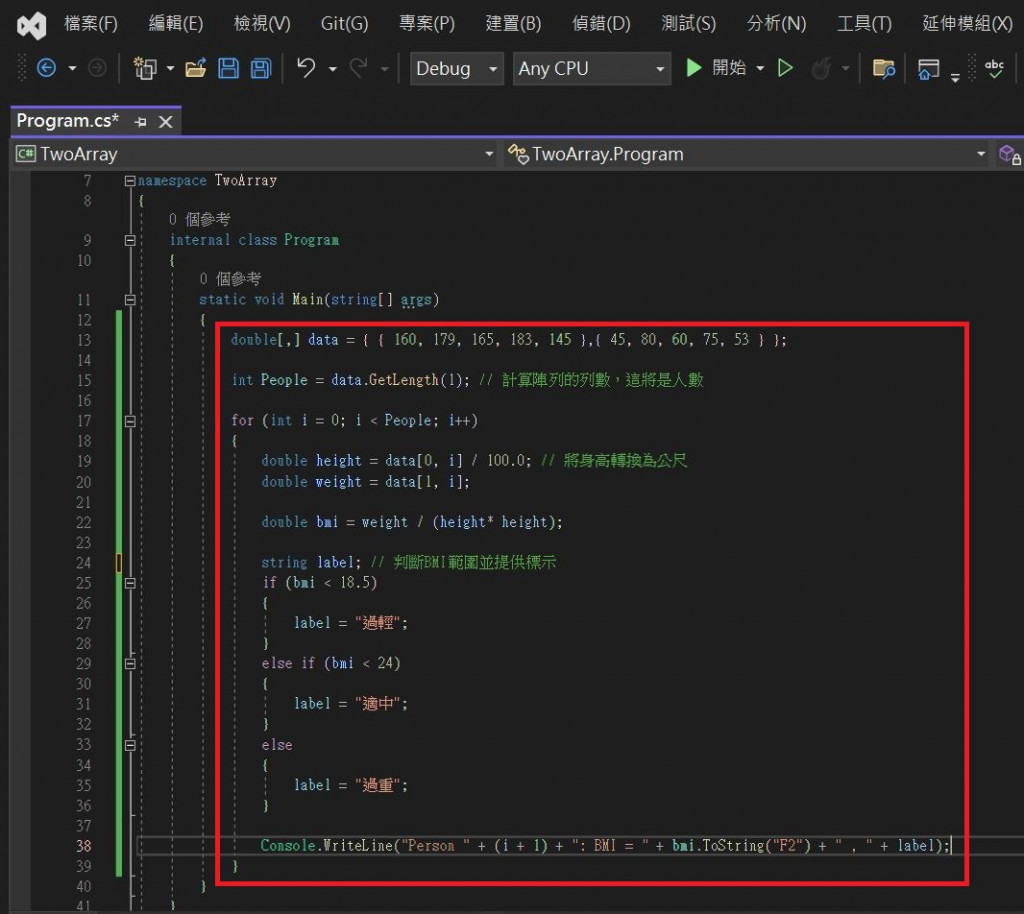
Task: Click the save all icon
Action: [x=261, y=68]
